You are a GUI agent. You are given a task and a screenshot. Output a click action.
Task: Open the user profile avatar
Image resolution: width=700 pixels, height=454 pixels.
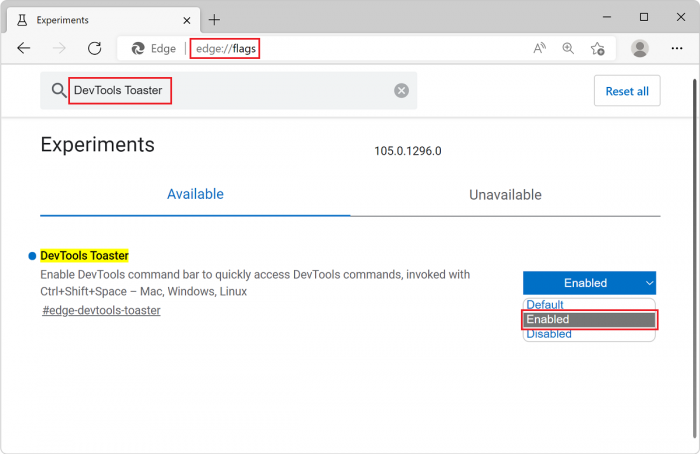pyautogui.click(x=640, y=48)
